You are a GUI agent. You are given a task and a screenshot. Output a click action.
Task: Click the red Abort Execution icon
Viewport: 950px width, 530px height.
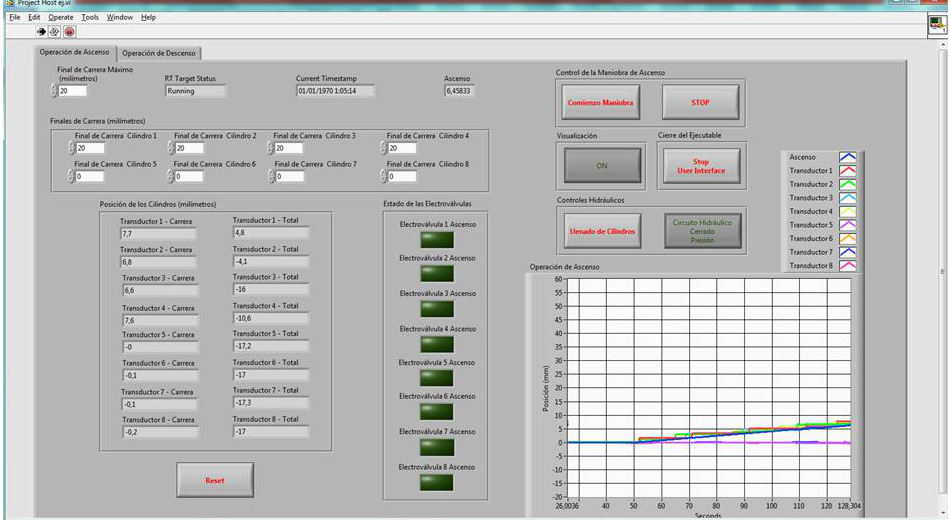click(x=69, y=31)
